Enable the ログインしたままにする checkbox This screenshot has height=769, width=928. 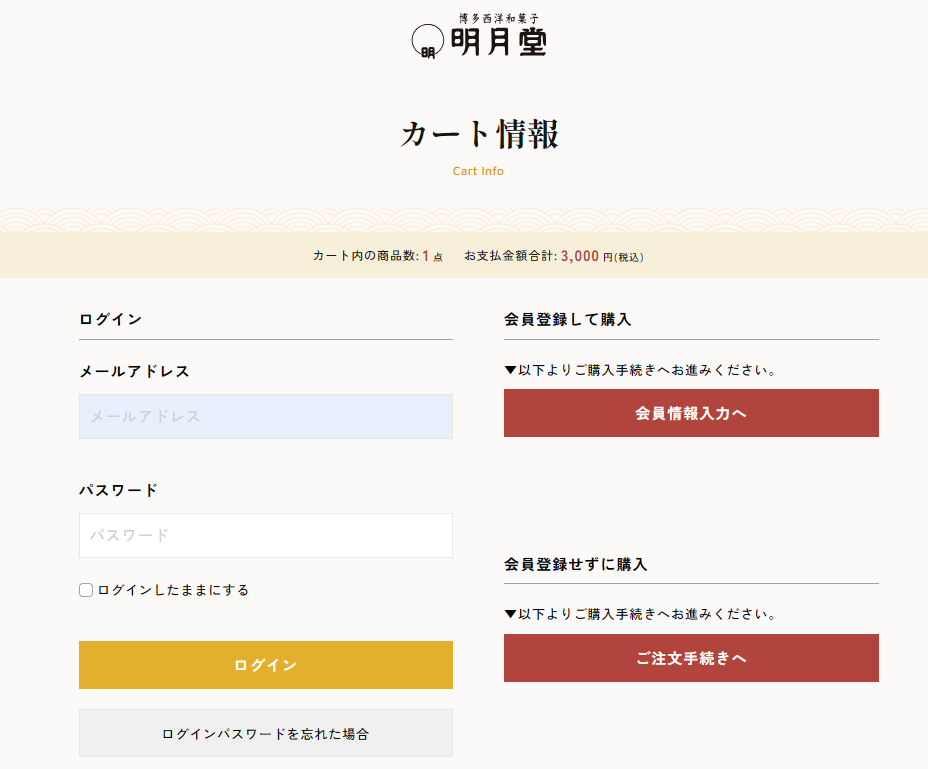[86, 590]
